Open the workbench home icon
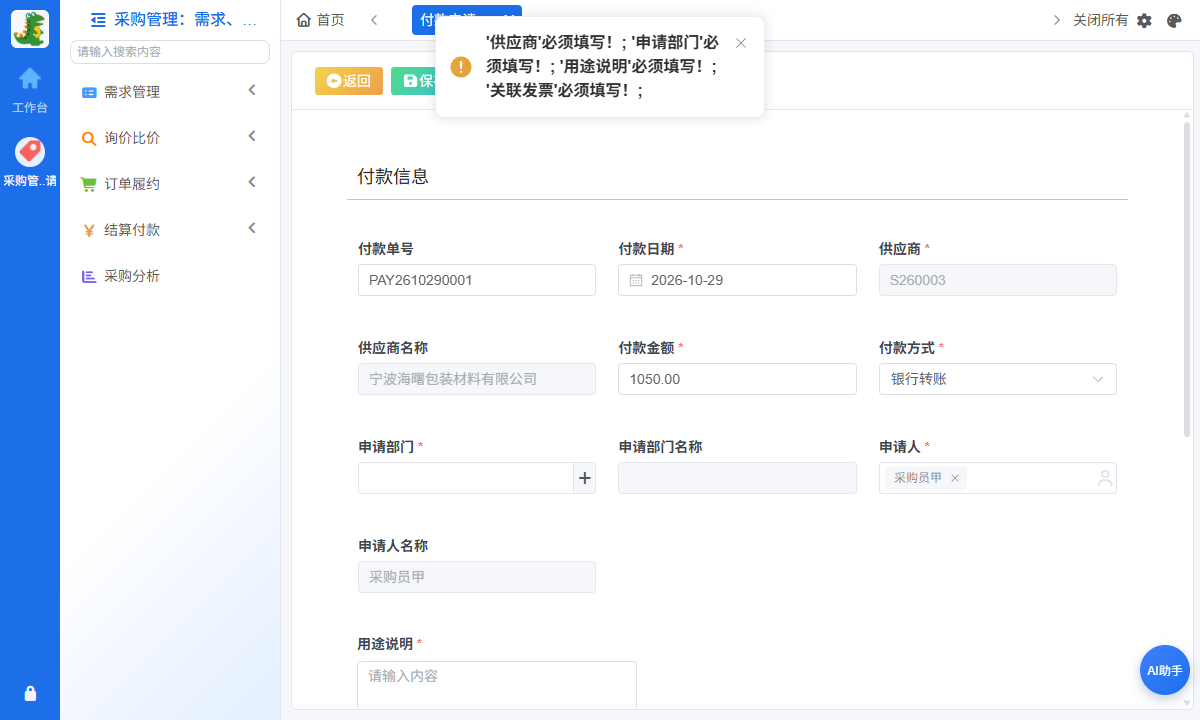1200x720 pixels. tap(30, 78)
